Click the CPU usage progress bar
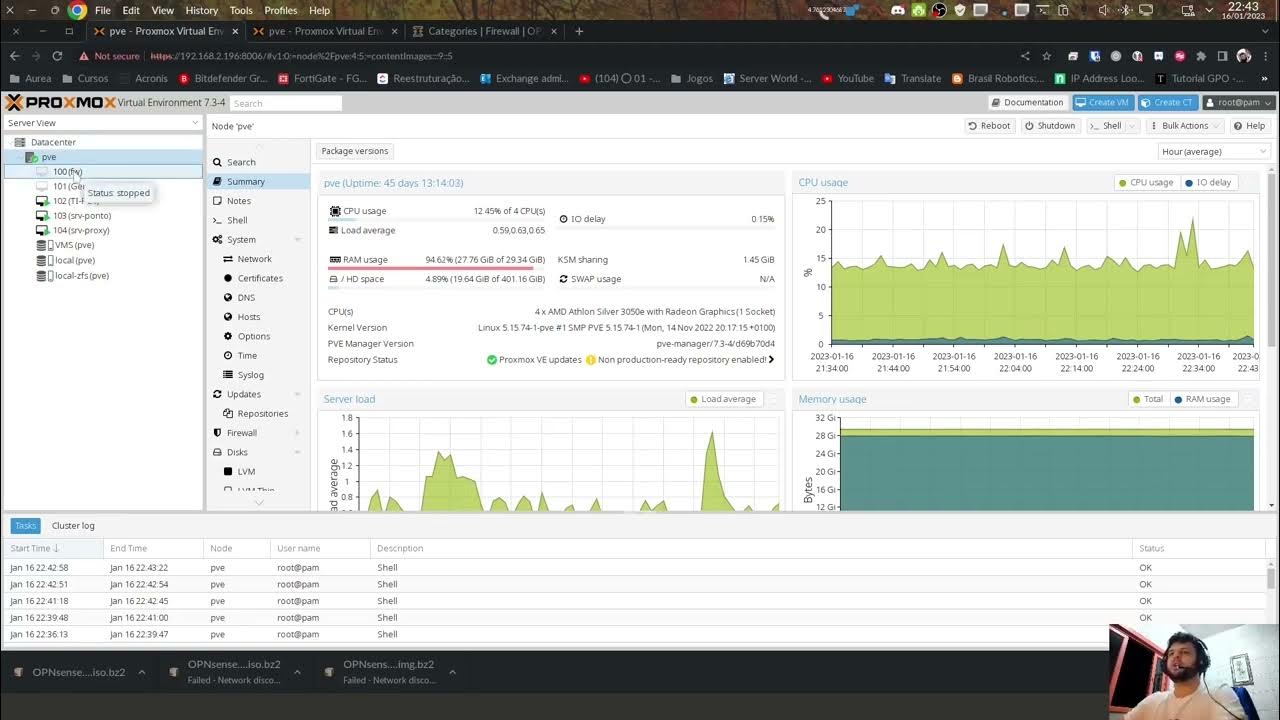The width and height of the screenshot is (1280, 720). (x=437, y=220)
